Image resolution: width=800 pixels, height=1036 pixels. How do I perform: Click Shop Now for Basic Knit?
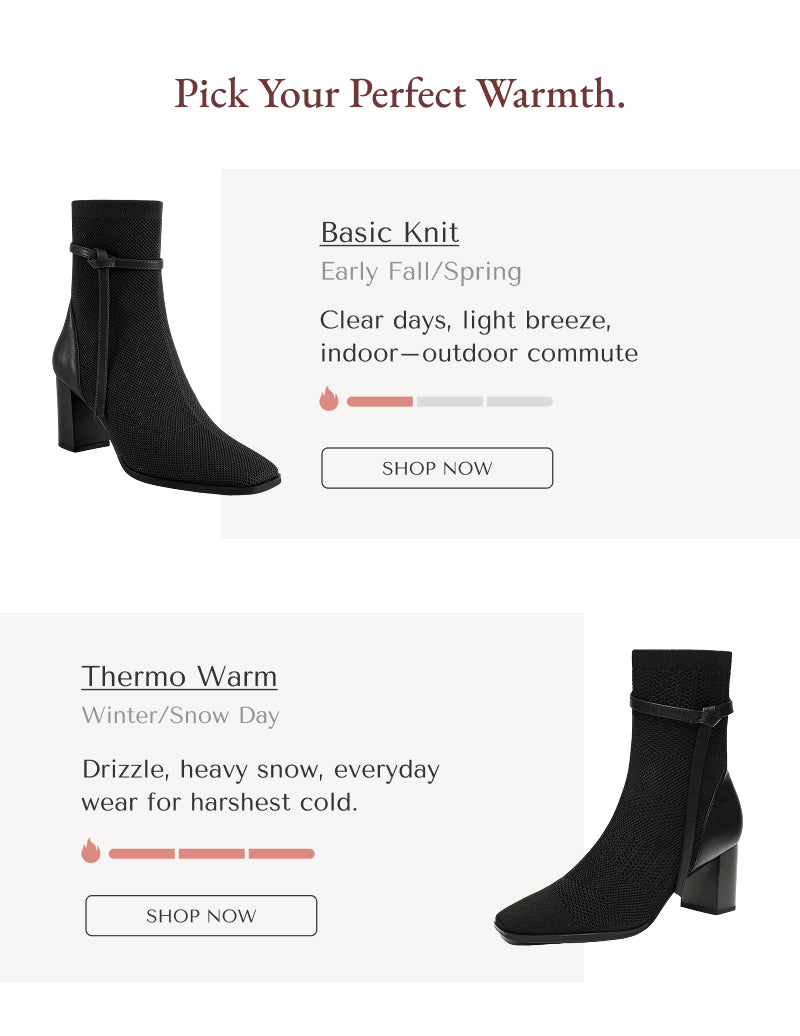click(x=437, y=468)
